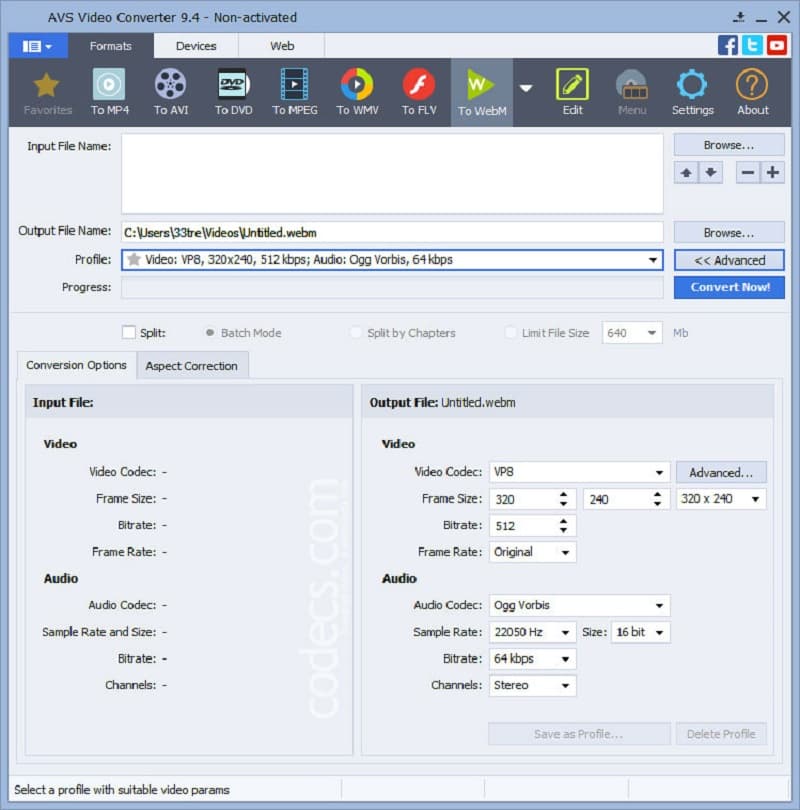Select the Batch Mode radio button
800x810 pixels.
click(210, 333)
